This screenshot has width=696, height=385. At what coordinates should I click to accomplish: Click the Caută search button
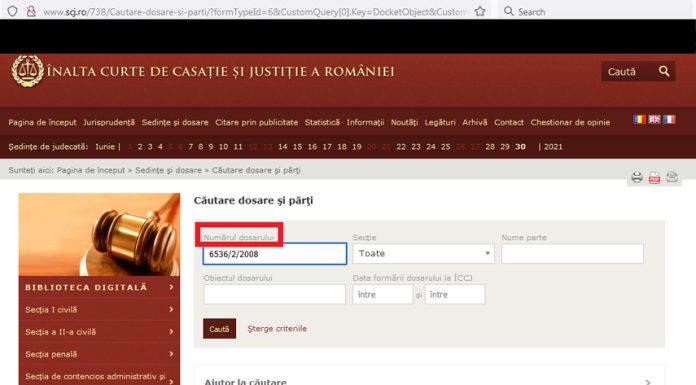coord(219,329)
